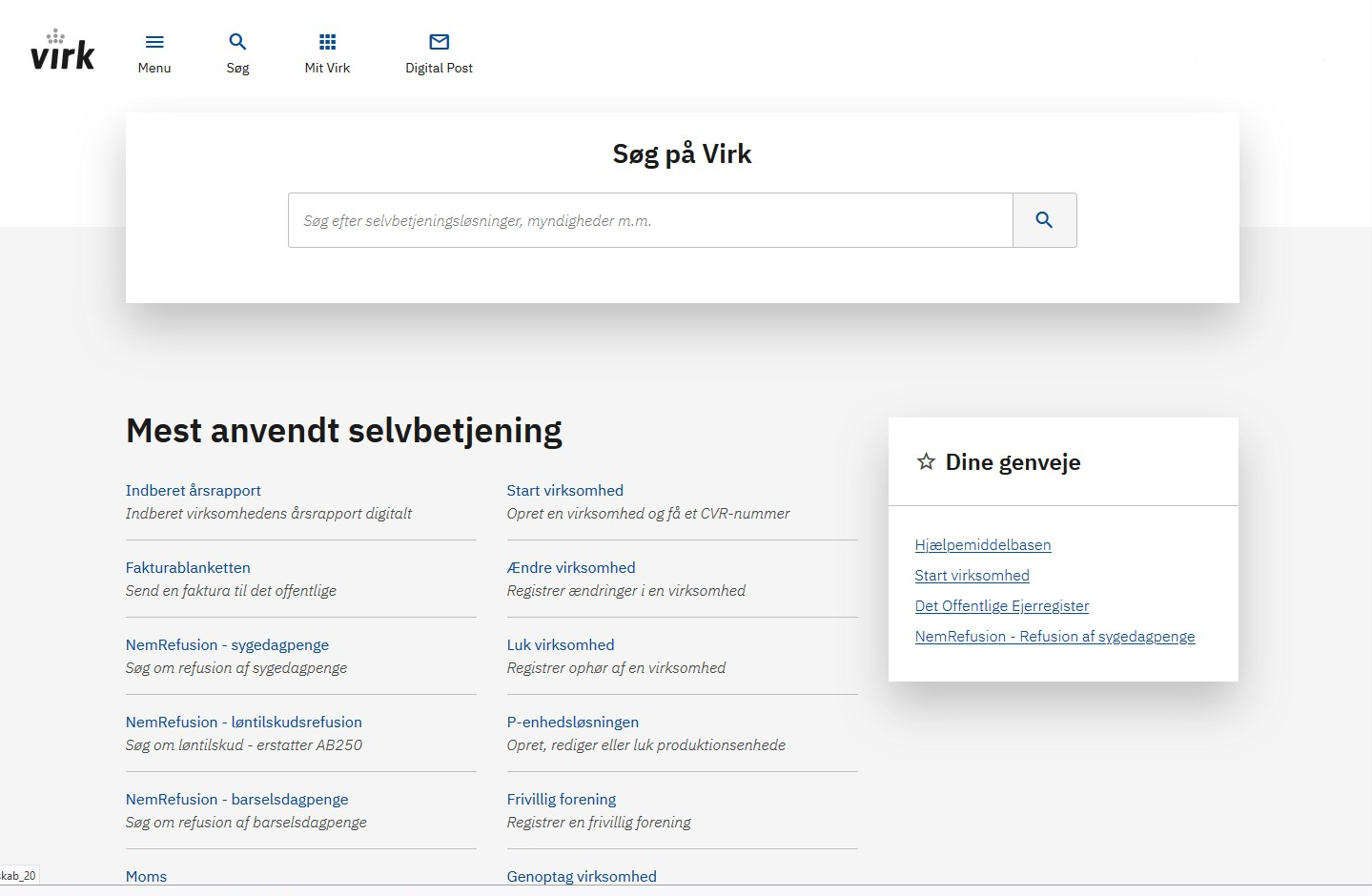Click the Søg magnifier icon in header
1372x896 pixels.
(x=237, y=42)
